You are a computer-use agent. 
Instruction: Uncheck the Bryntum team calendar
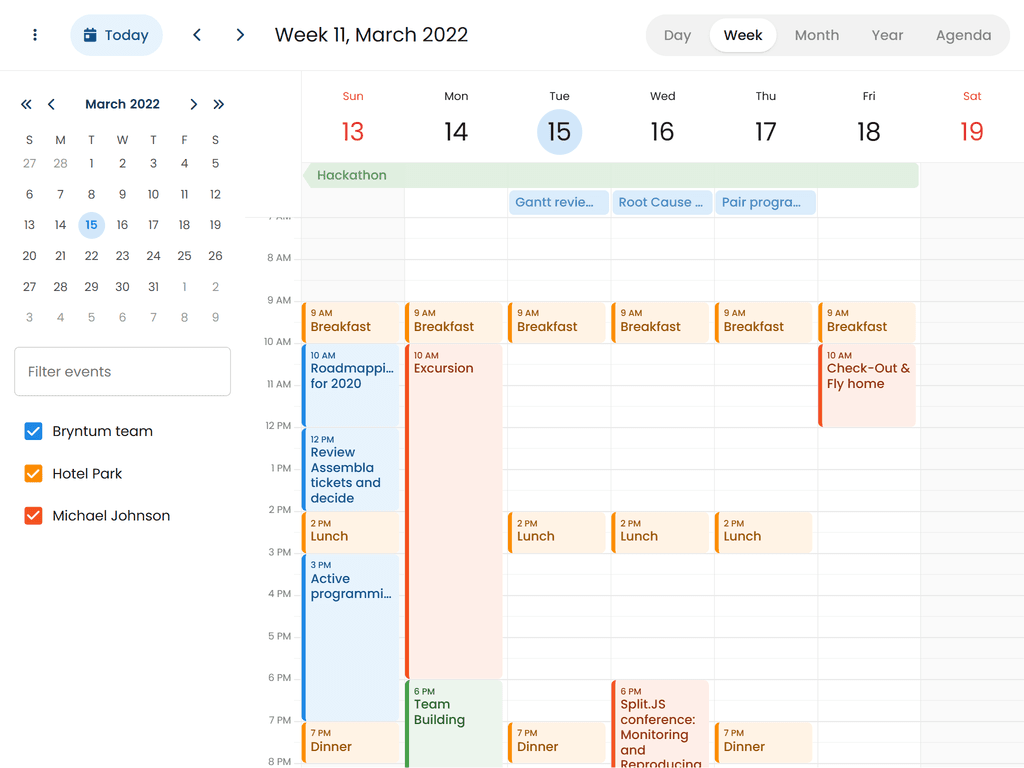(33, 431)
